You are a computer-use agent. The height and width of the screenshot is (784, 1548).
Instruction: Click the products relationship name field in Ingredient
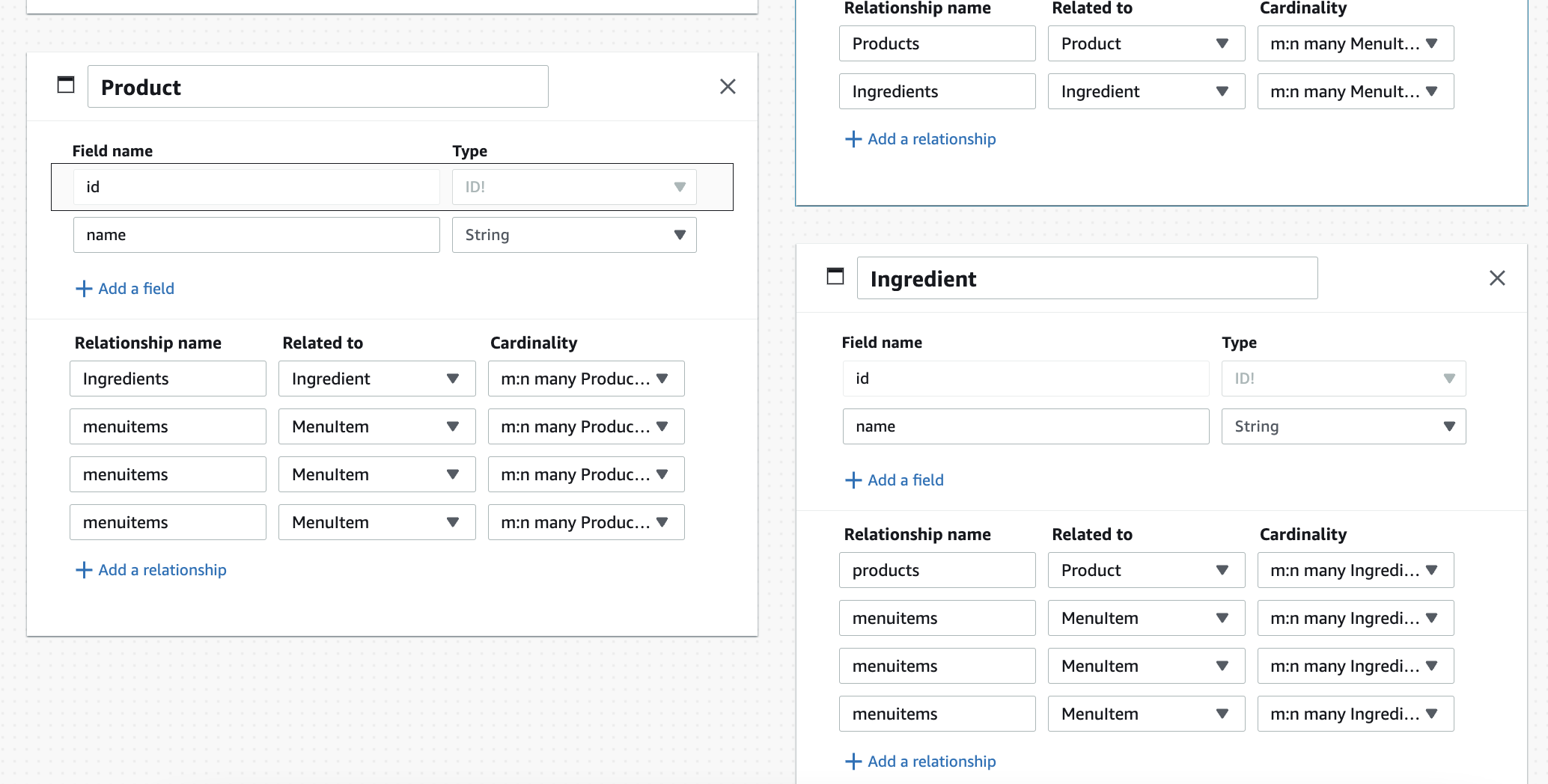click(x=936, y=570)
